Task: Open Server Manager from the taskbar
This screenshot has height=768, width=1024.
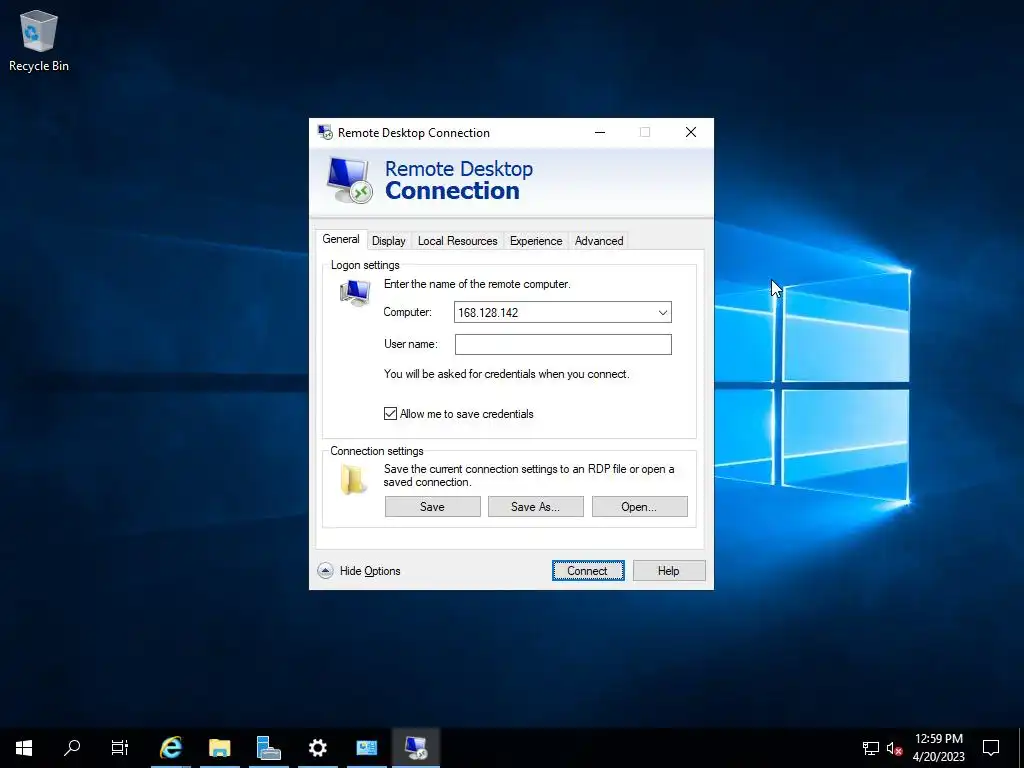Action: [x=268, y=748]
